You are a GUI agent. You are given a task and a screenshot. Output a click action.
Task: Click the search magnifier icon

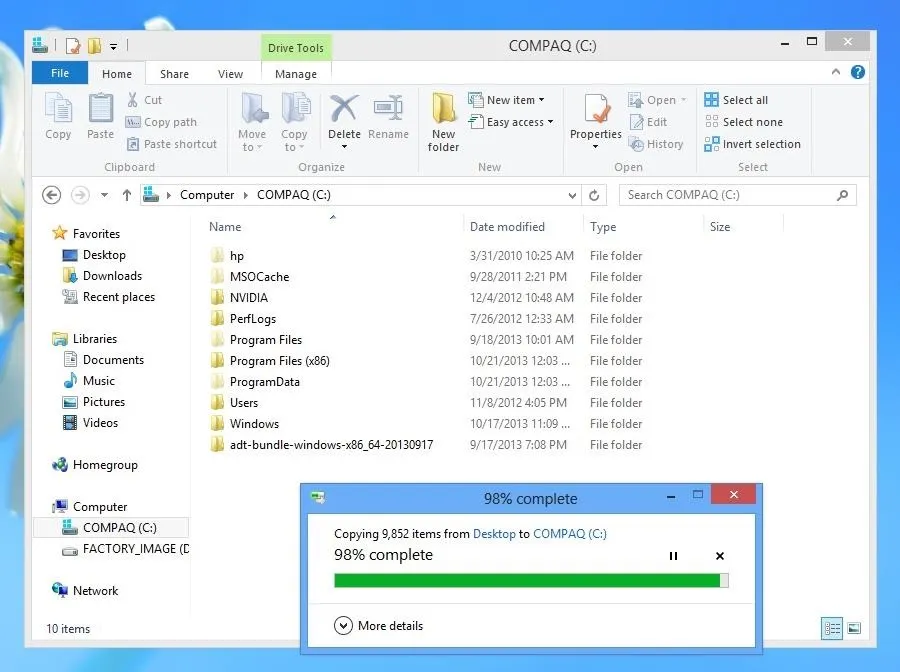842,195
